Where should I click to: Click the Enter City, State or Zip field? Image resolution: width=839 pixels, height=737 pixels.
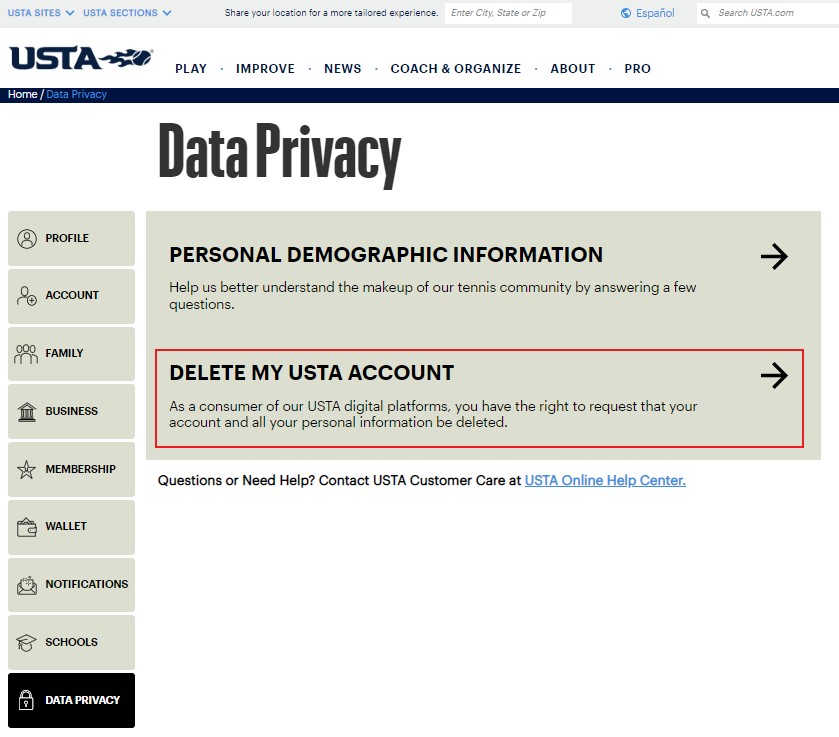(x=508, y=13)
